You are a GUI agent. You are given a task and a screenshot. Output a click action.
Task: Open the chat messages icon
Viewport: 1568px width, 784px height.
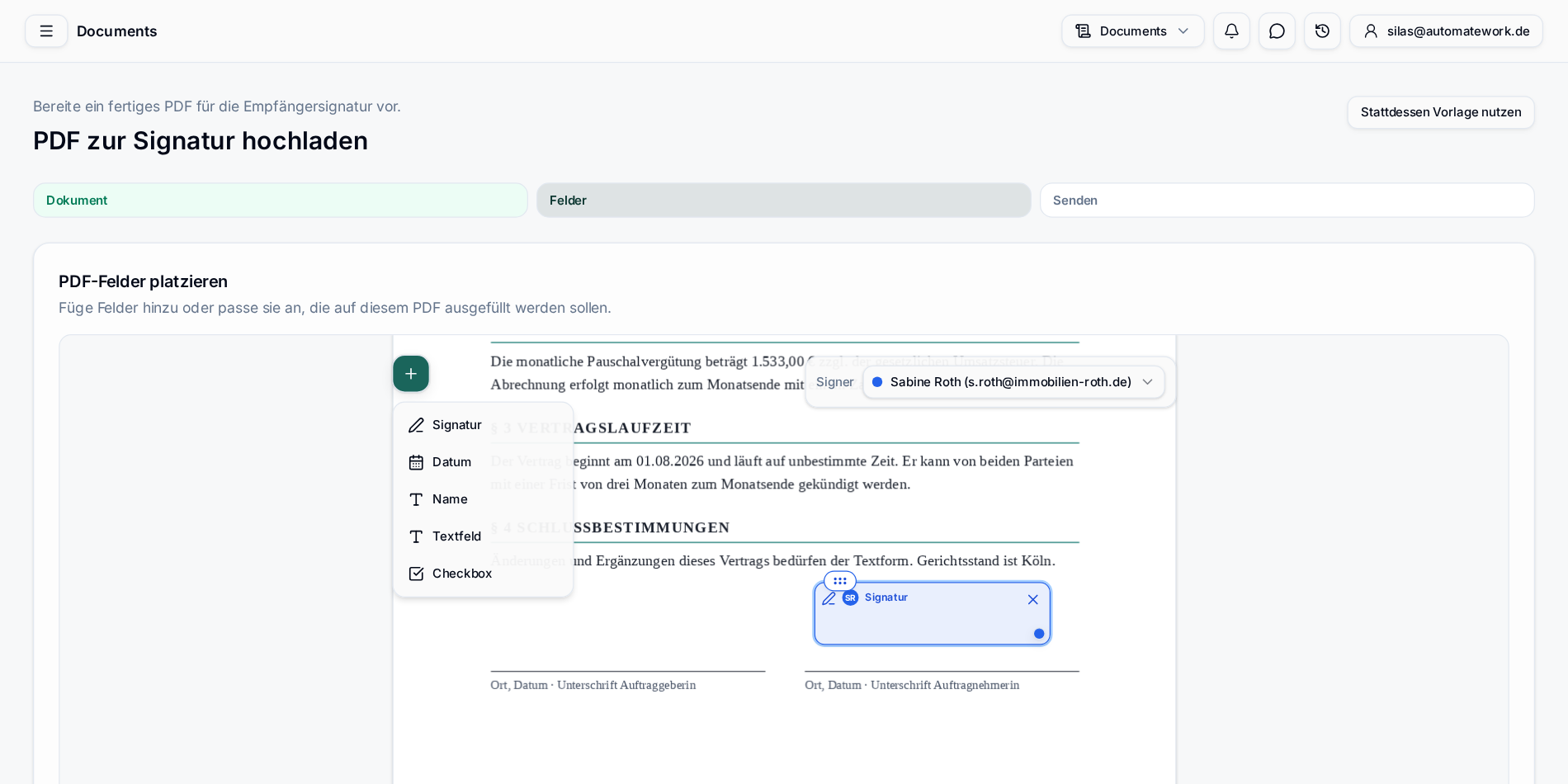[x=1277, y=31]
